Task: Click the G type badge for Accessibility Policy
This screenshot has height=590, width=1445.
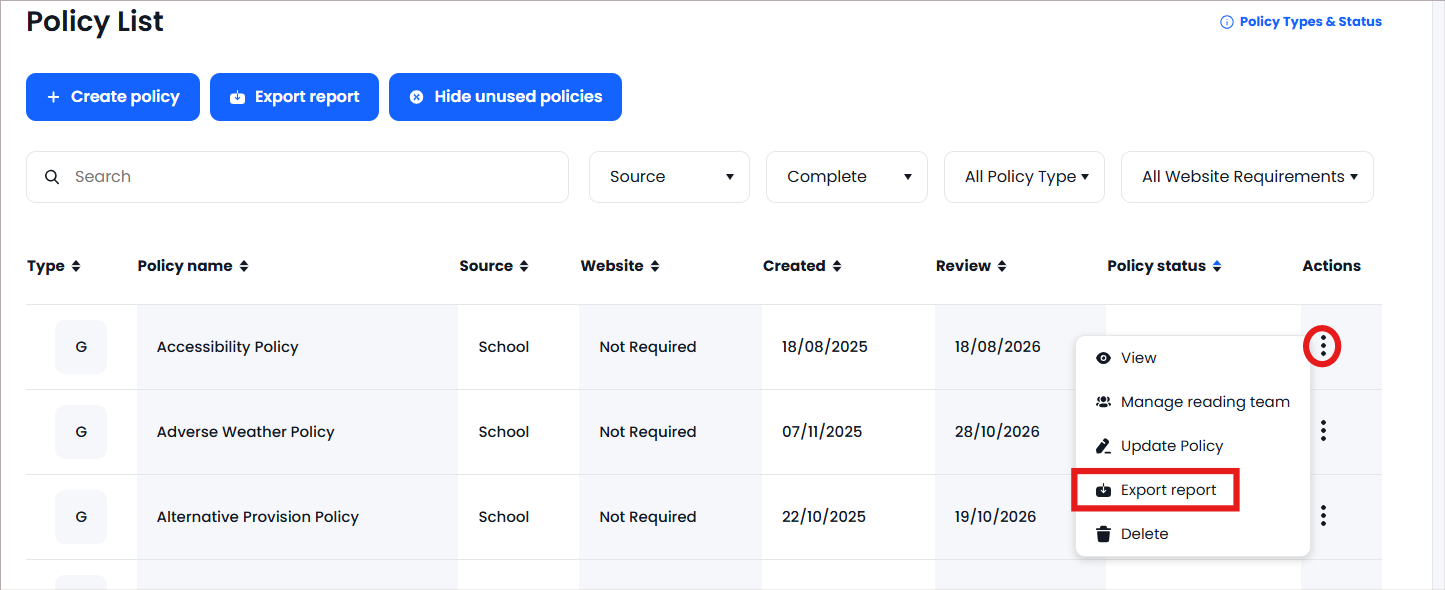Action: point(81,347)
